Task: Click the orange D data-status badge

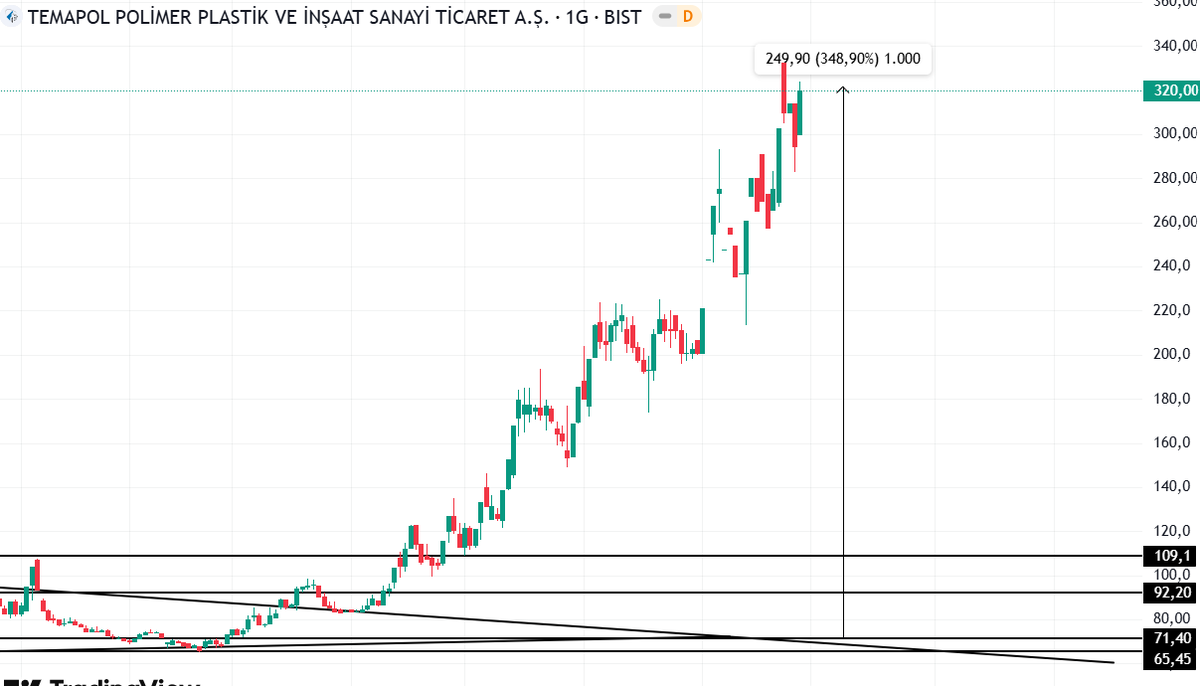Action: (x=687, y=17)
